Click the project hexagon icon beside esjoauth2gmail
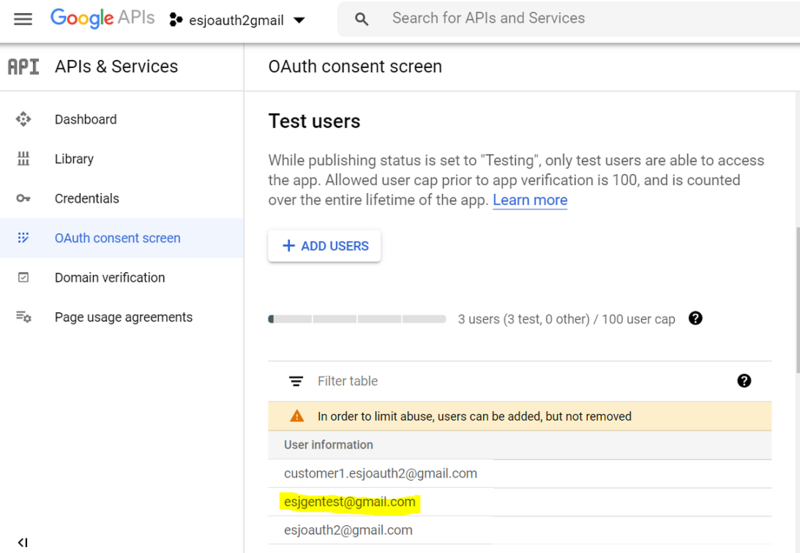The width and height of the screenshot is (800, 553). pyautogui.click(x=176, y=20)
